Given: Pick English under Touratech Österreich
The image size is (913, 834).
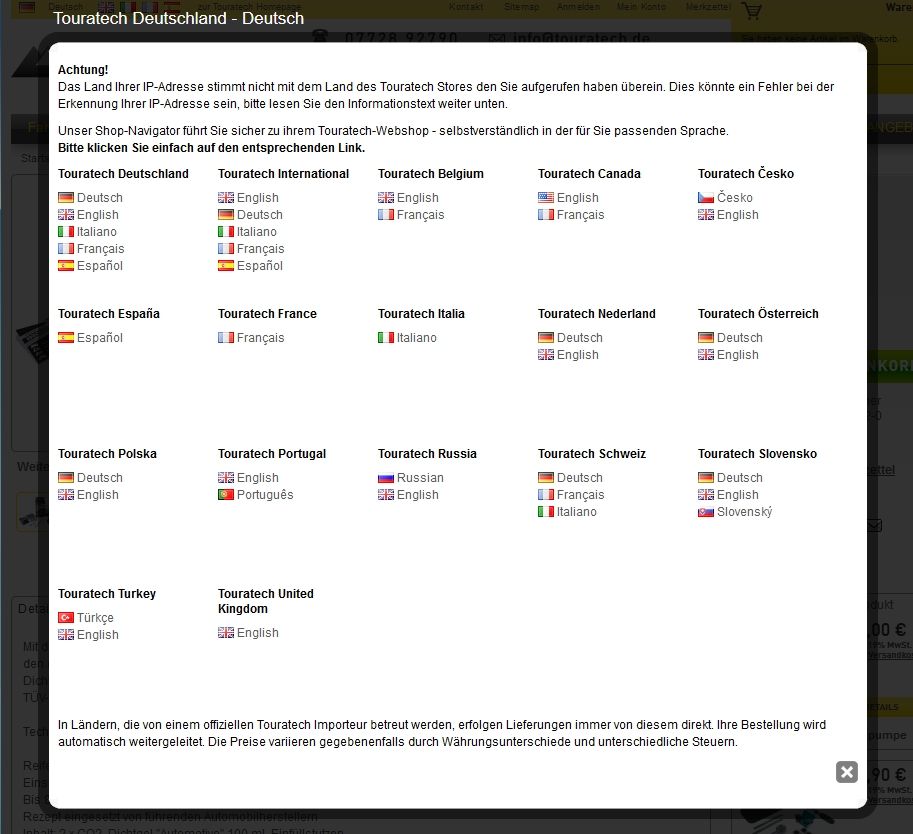Looking at the screenshot, I should (738, 355).
